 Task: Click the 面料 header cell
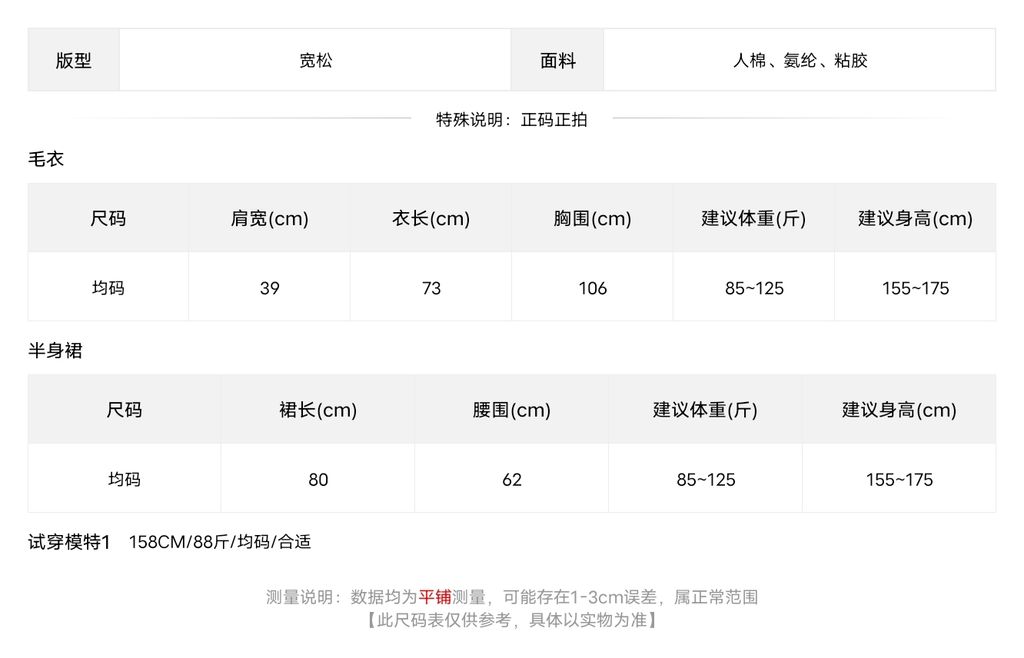557,60
